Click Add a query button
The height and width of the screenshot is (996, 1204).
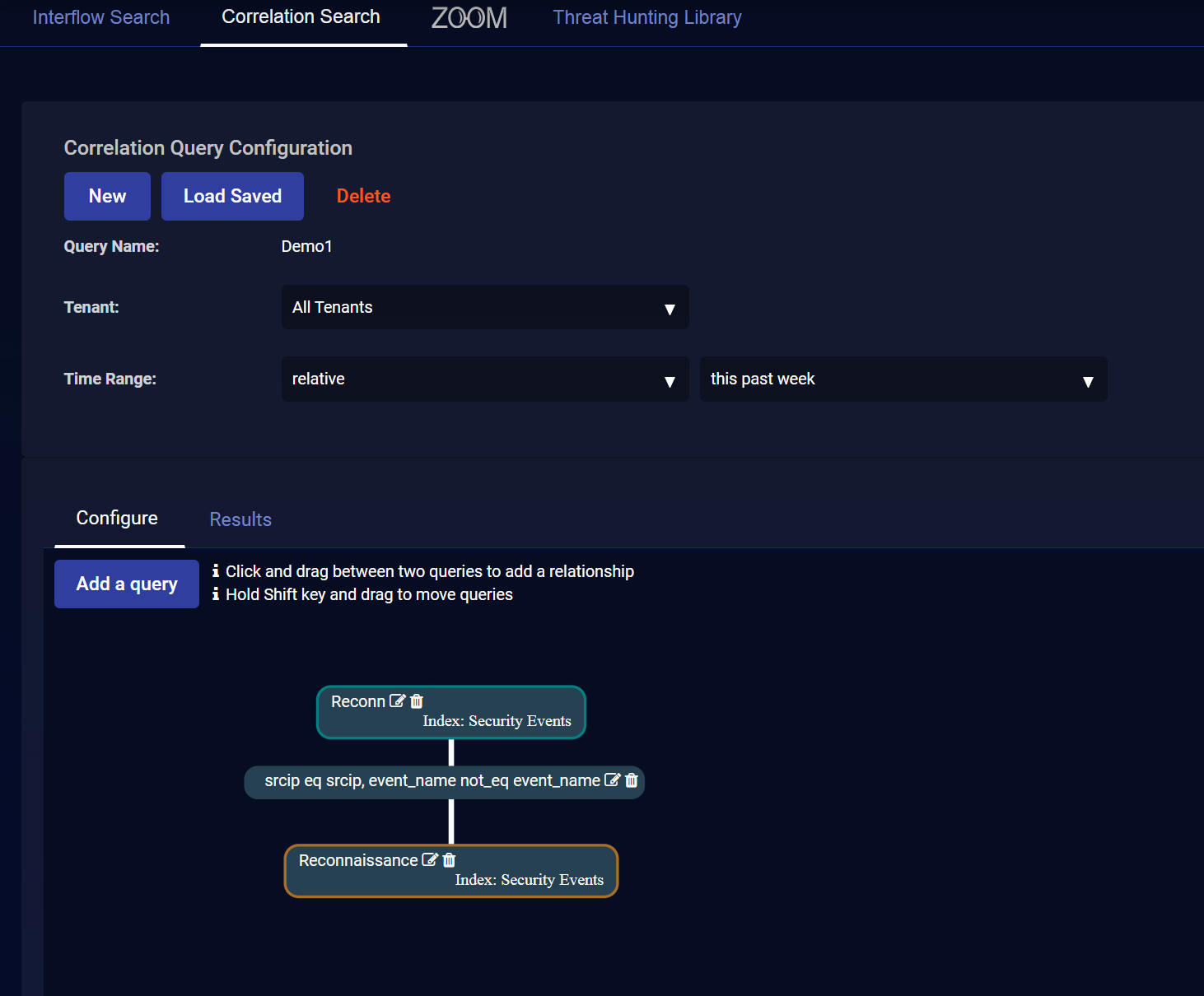coord(127,584)
